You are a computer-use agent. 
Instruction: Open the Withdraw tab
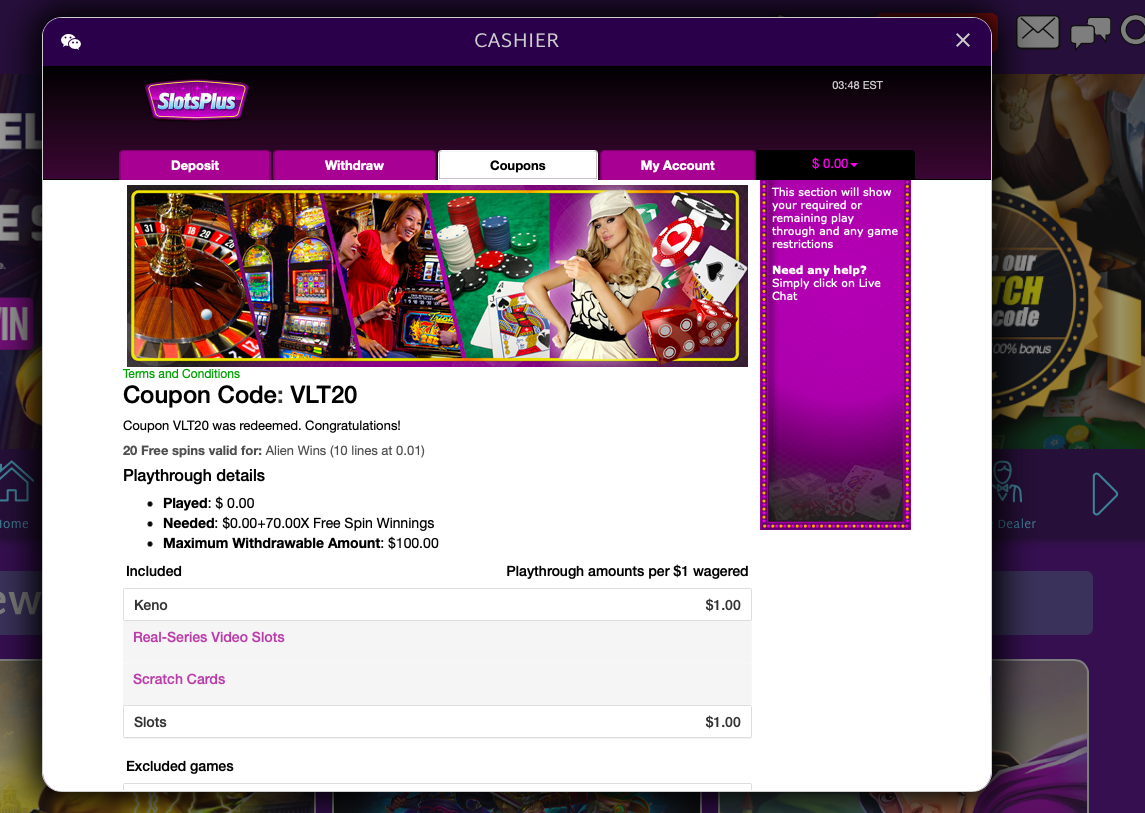(x=354, y=165)
